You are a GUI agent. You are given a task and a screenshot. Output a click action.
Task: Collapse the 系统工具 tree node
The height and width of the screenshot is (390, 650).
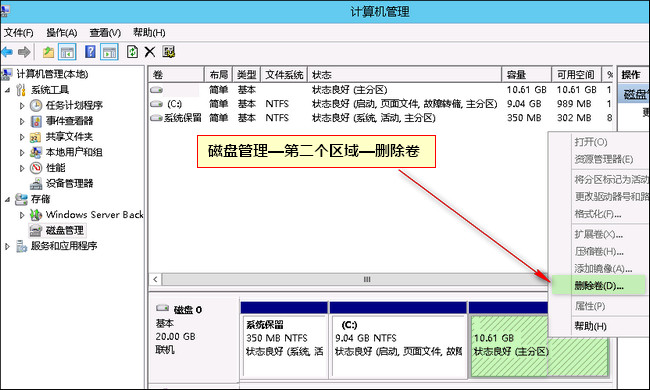click(x=7, y=90)
